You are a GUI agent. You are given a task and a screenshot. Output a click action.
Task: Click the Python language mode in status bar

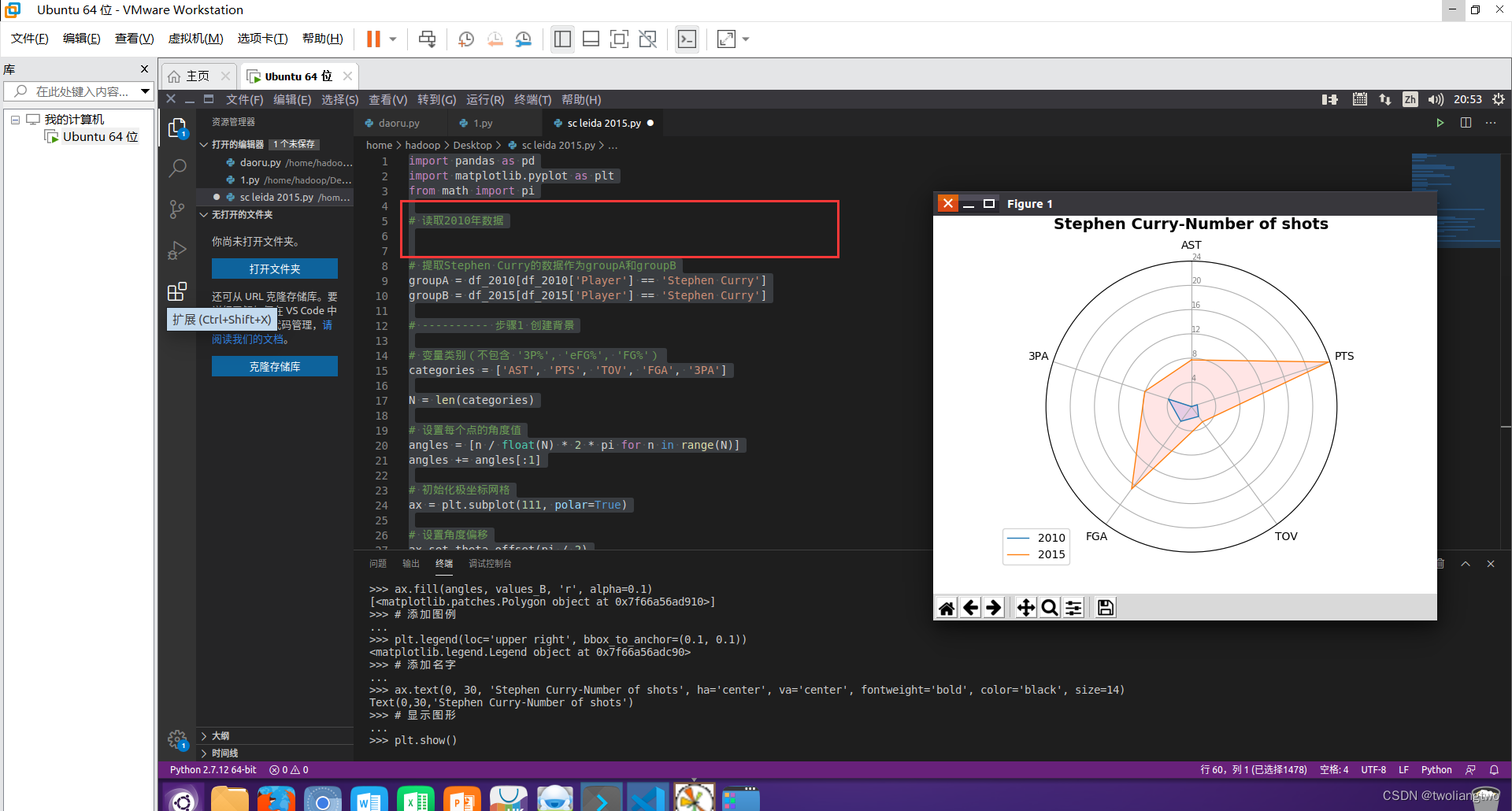(x=1436, y=770)
